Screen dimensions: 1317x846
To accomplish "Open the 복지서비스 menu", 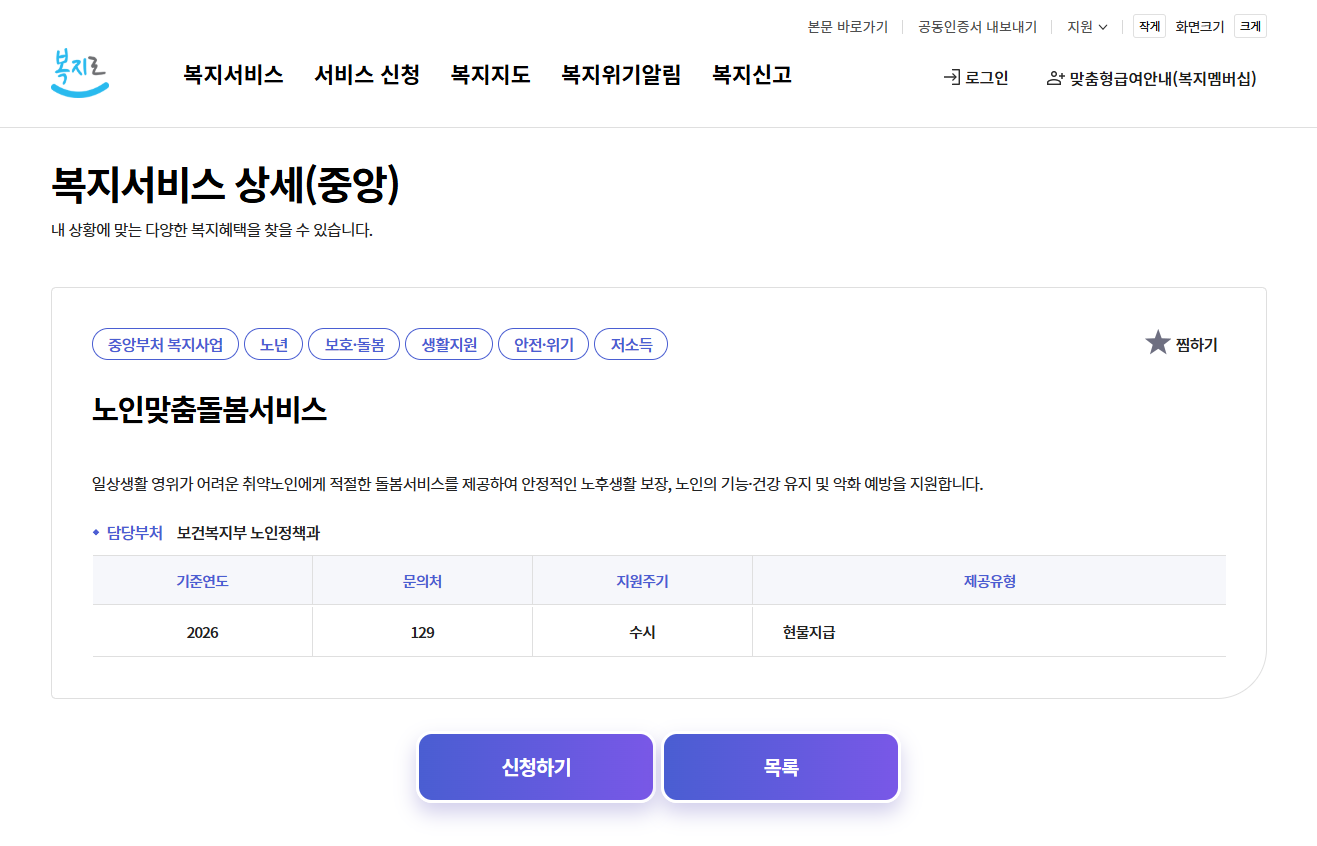I will click(232, 75).
